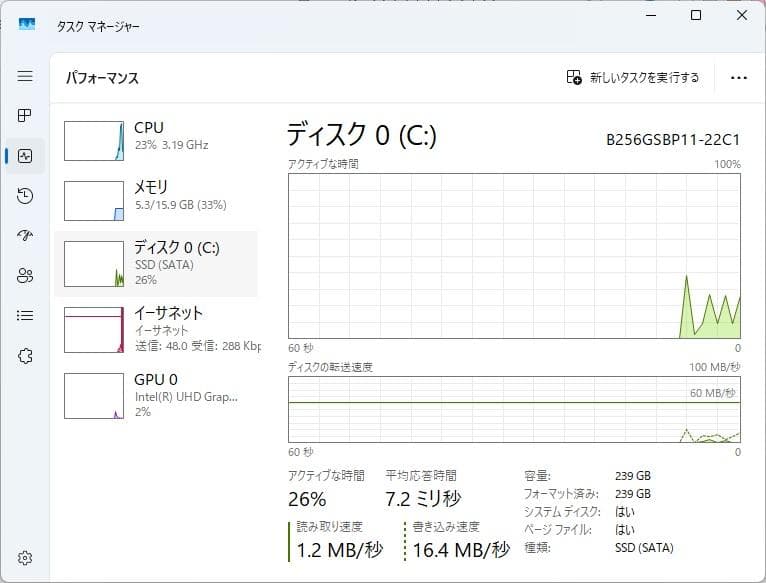Run a new task via 新しいタスクを実行する

(x=633, y=77)
